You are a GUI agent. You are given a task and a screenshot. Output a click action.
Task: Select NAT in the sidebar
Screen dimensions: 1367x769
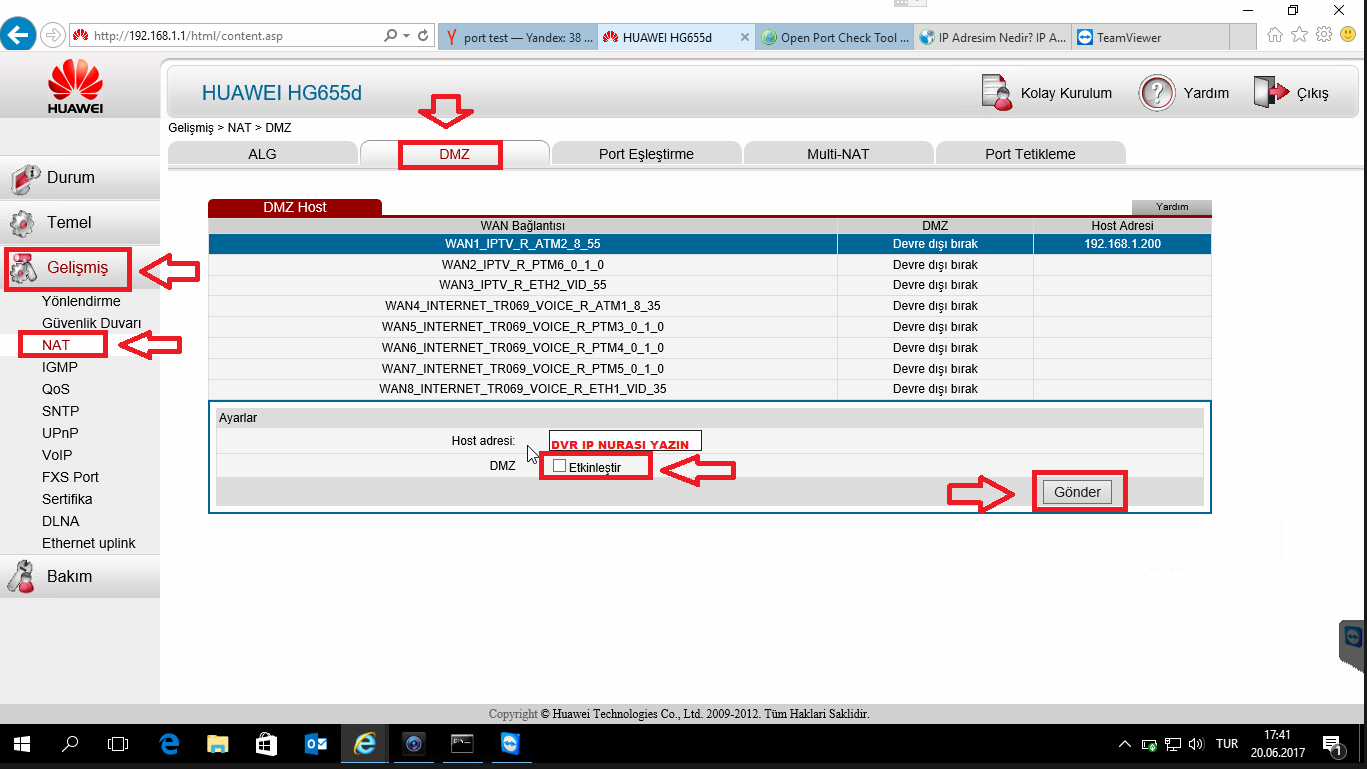pos(56,345)
